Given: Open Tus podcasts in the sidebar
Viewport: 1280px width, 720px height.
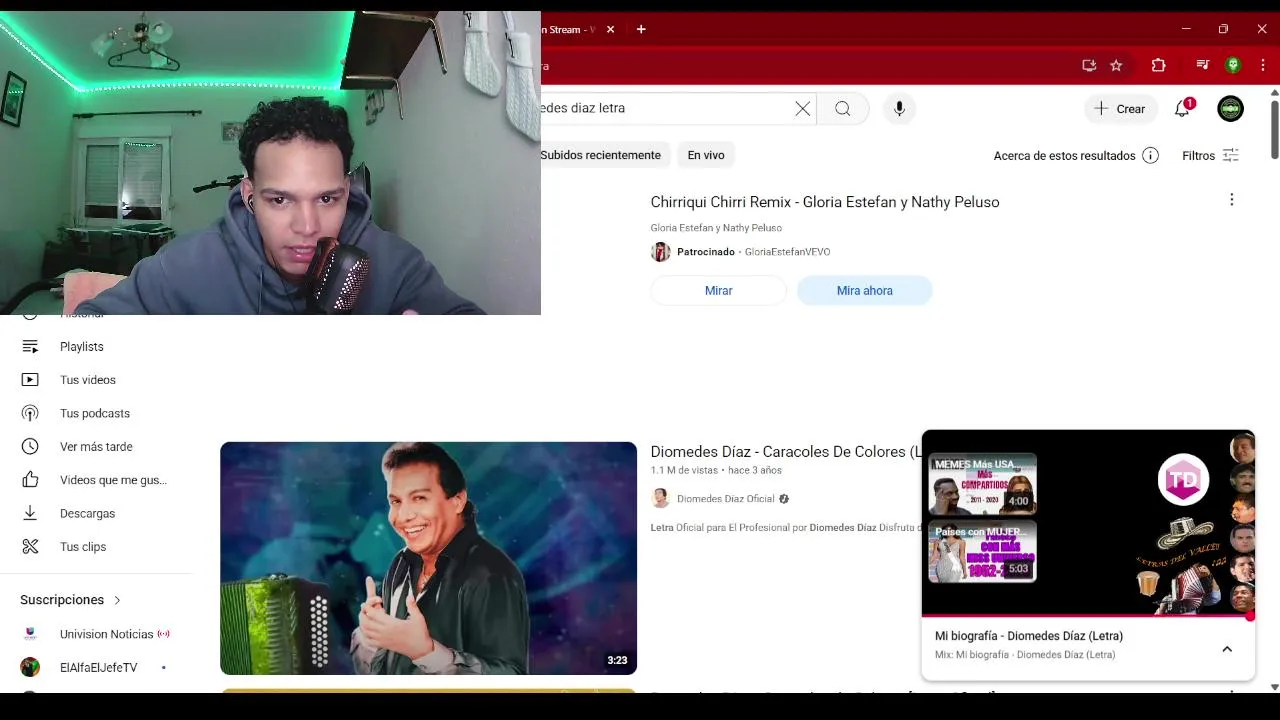Looking at the screenshot, I should [x=95, y=413].
